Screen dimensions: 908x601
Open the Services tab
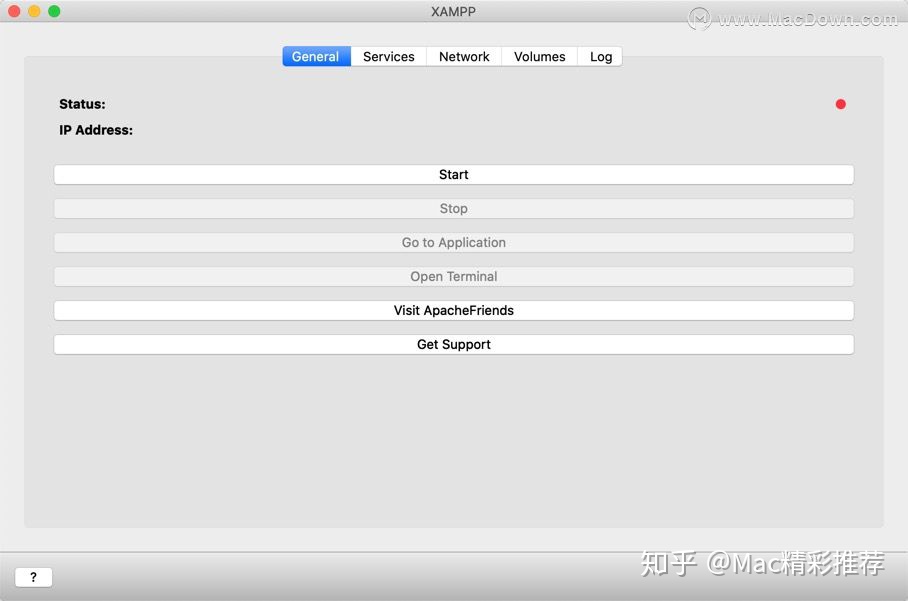[389, 57]
